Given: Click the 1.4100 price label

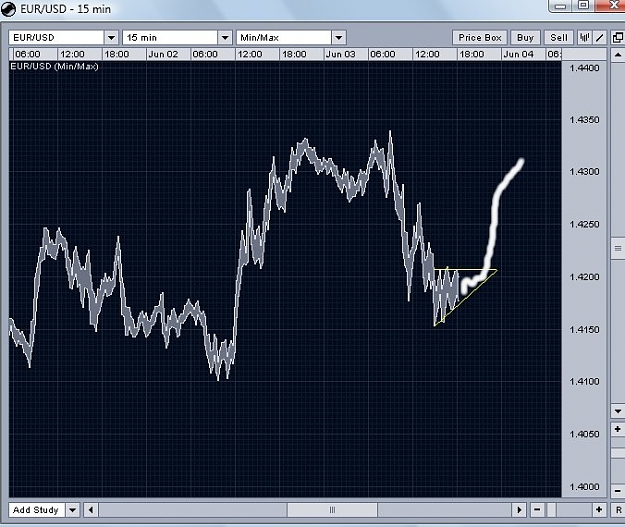Looking at the screenshot, I should 584,382.
